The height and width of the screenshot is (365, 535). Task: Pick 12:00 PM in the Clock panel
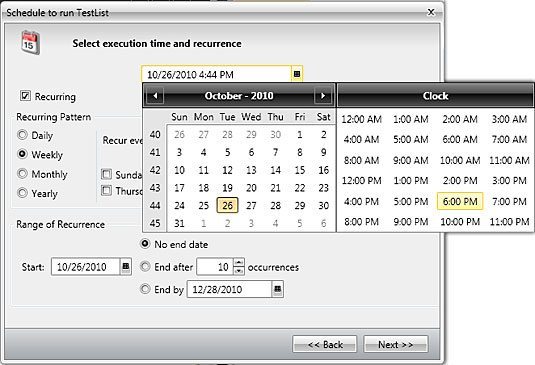[361, 181]
